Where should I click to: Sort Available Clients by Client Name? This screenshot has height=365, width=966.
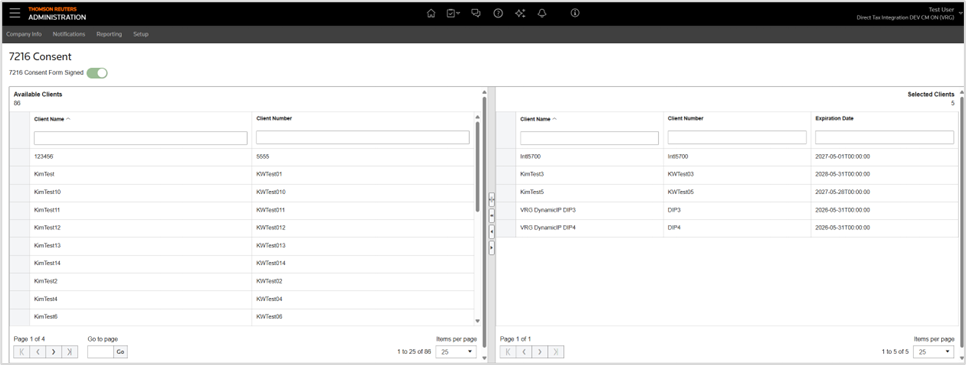click(x=52, y=119)
